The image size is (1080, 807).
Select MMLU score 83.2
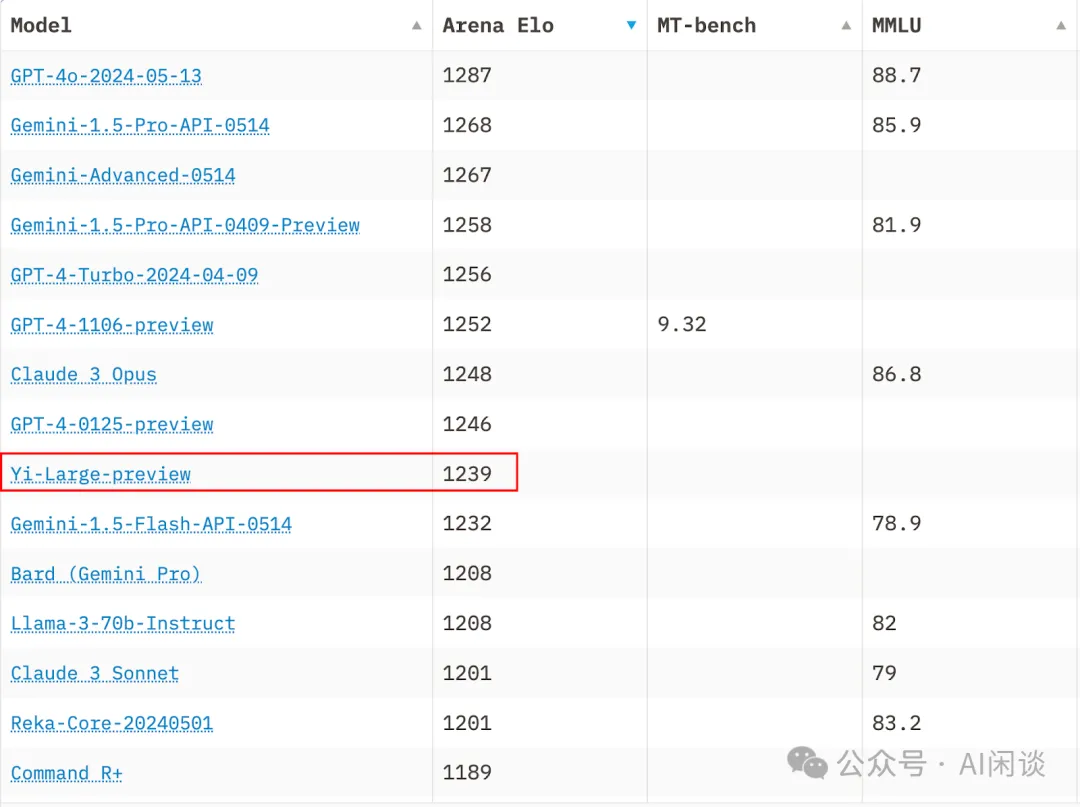coord(897,723)
